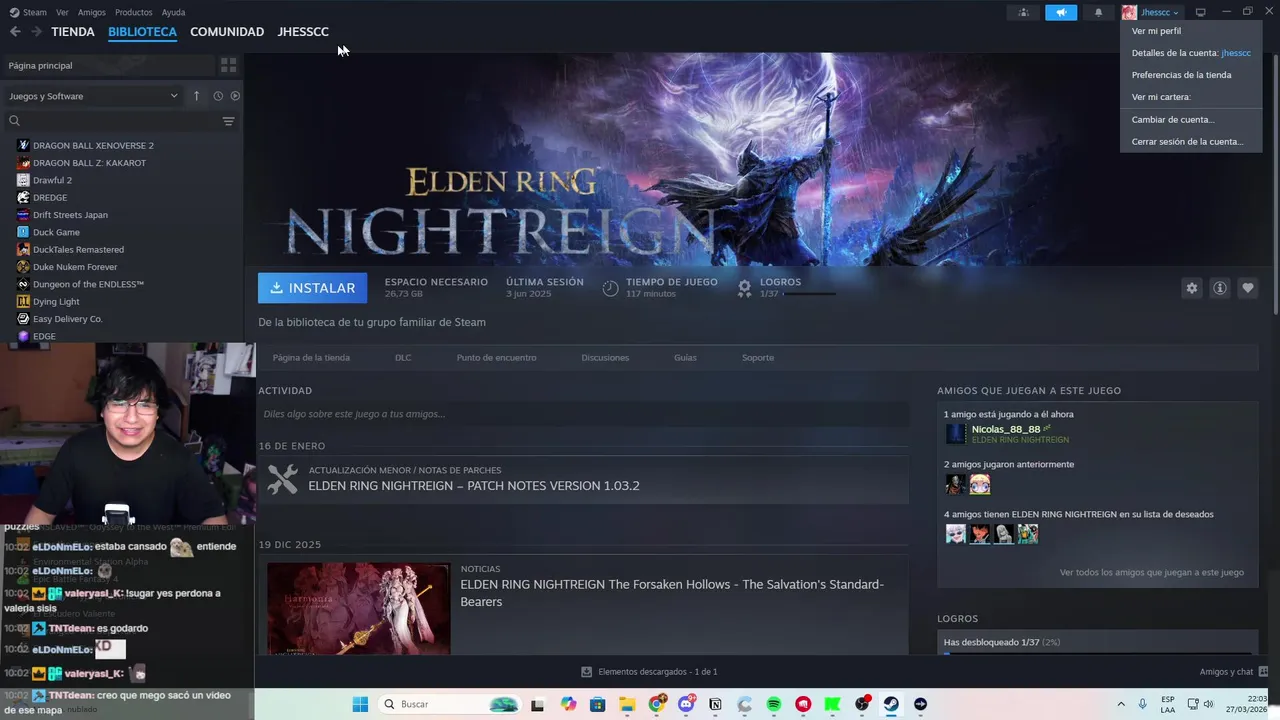Click the clock icon next to Tiempo de juego
Screen dimensions: 1280x720
point(610,288)
